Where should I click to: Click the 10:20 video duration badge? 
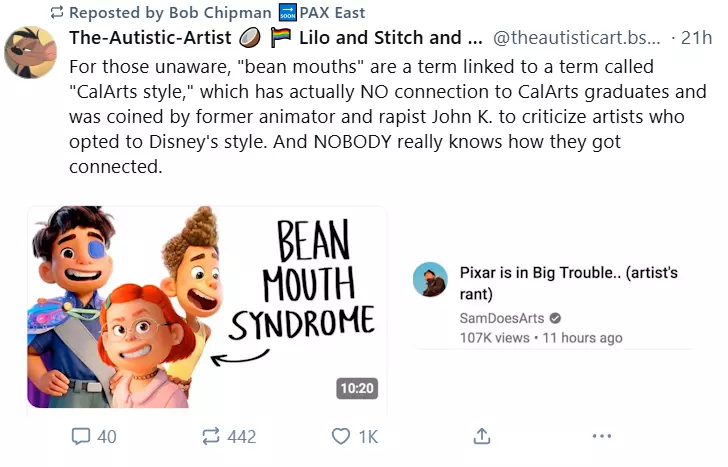(x=357, y=388)
